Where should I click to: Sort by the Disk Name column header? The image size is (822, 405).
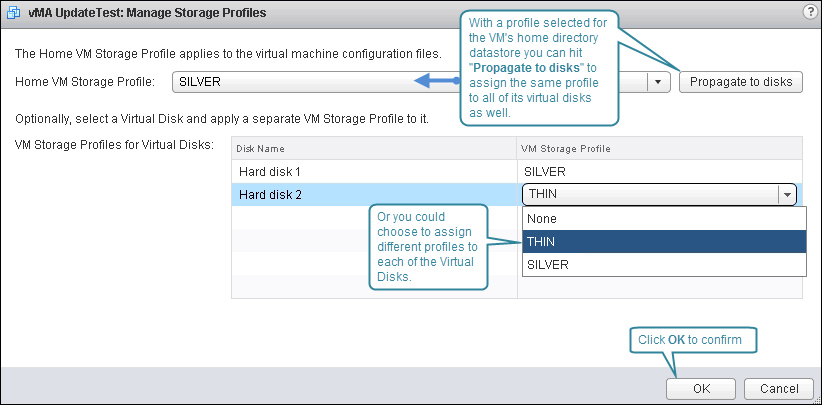pos(374,149)
